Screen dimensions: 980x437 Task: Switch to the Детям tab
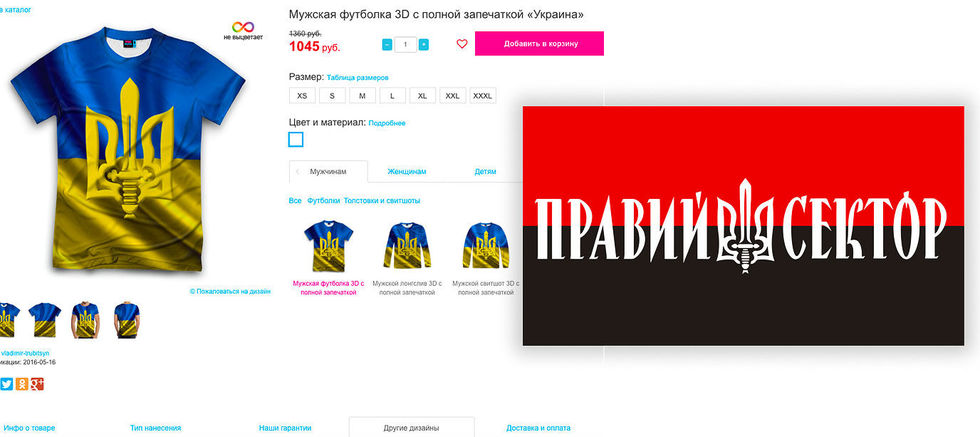(x=486, y=171)
